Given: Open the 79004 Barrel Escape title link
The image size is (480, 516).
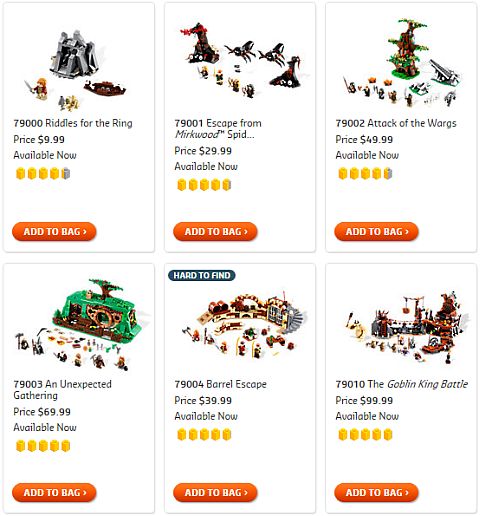Looking at the screenshot, I should click(x=221, y=384).
